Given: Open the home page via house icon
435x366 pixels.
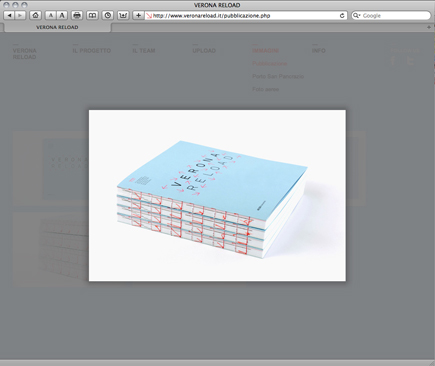Looking at the screenshot, I should (35, 15).
